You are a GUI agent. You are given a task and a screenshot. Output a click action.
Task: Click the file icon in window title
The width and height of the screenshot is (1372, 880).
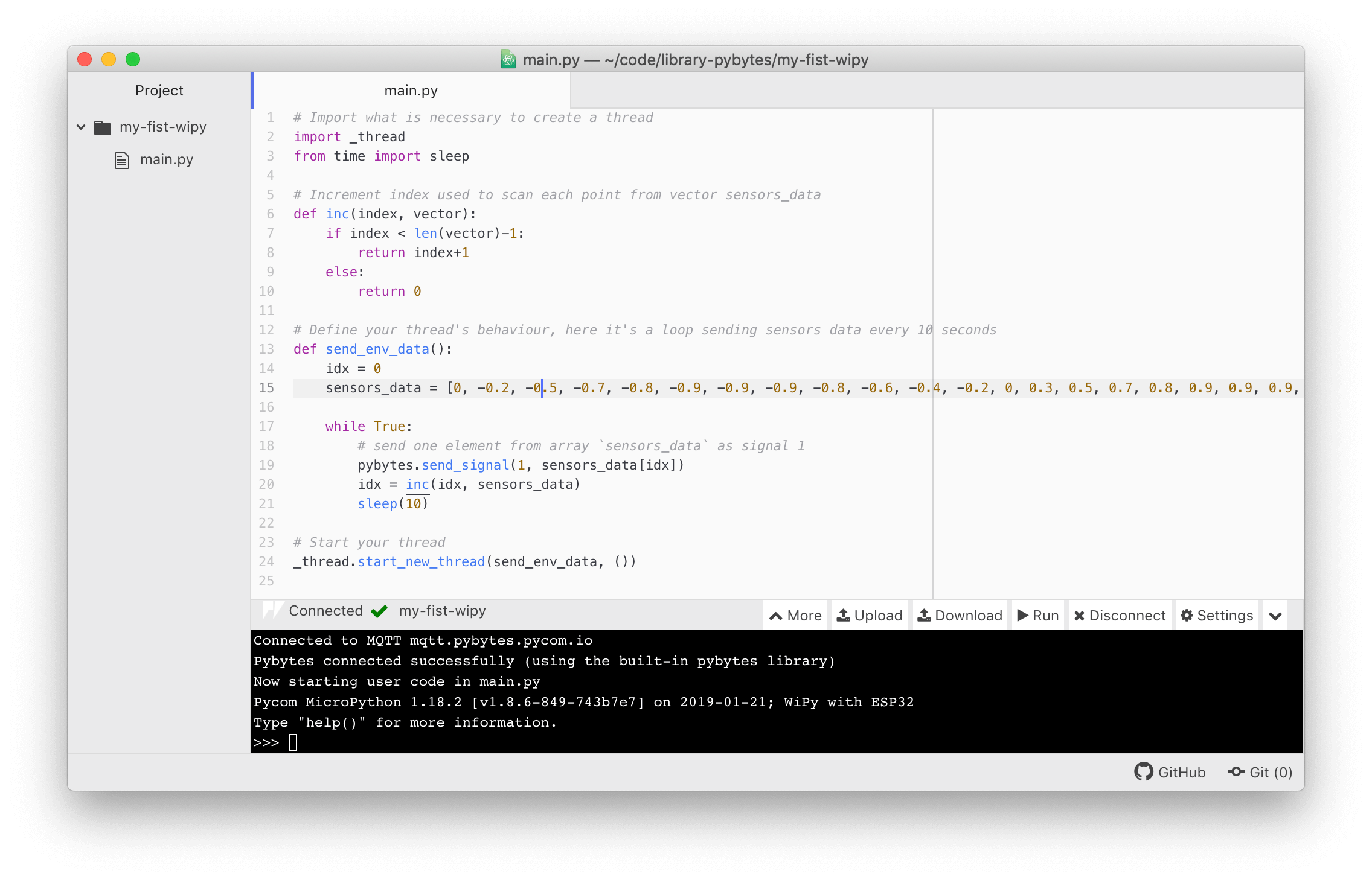point(508,59)
